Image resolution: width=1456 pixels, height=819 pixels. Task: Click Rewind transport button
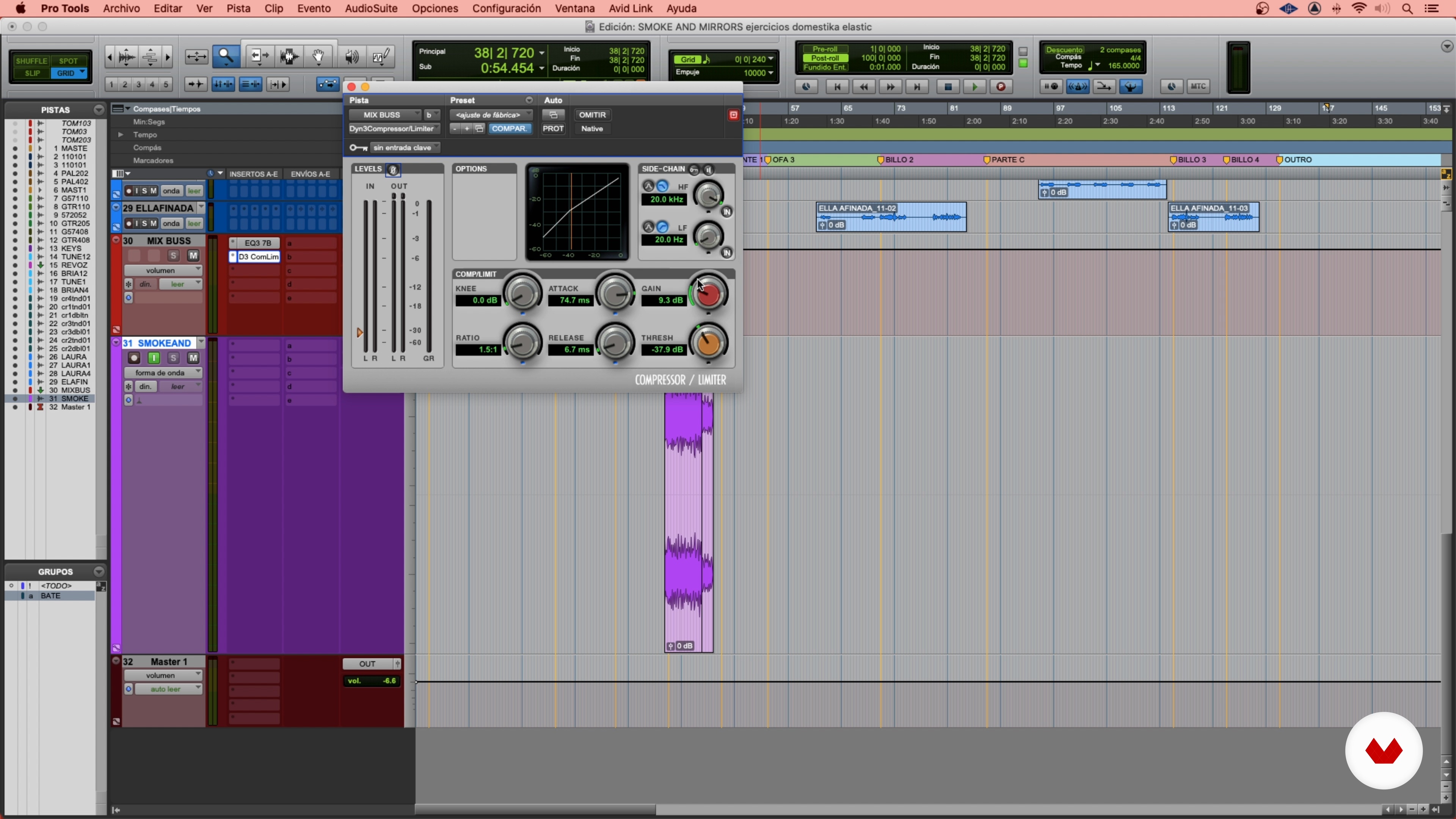[x=864, y=86]
